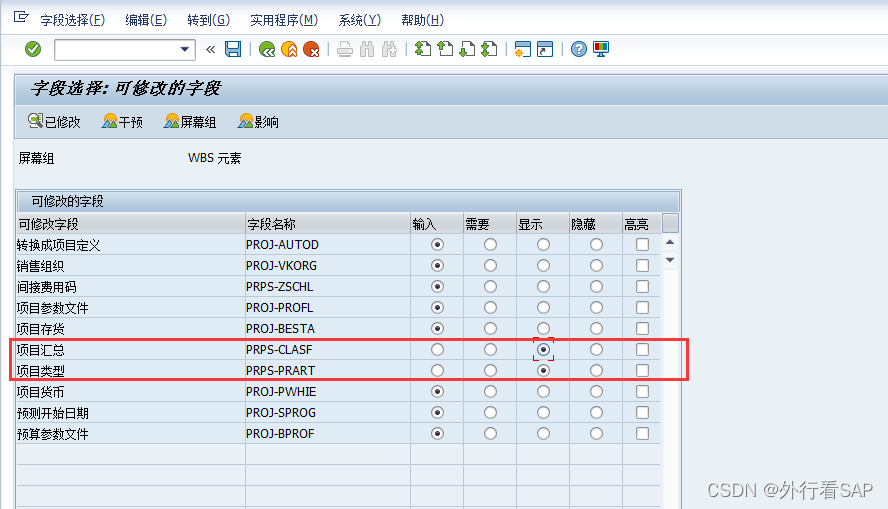
Task: Open the window menu icon beside 字段选择
Action: 21,17
